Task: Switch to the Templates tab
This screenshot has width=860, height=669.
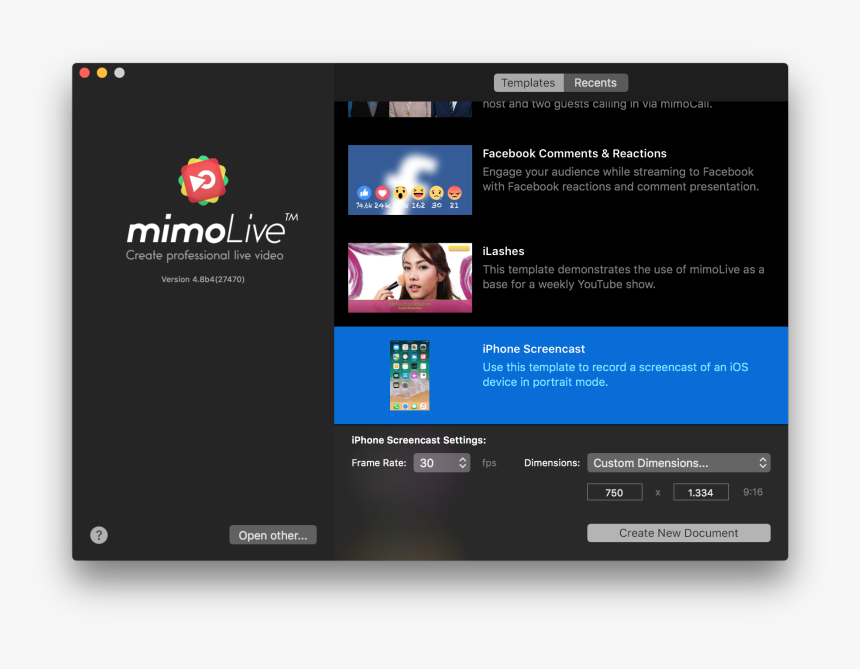Action: [x=528, y=82]
